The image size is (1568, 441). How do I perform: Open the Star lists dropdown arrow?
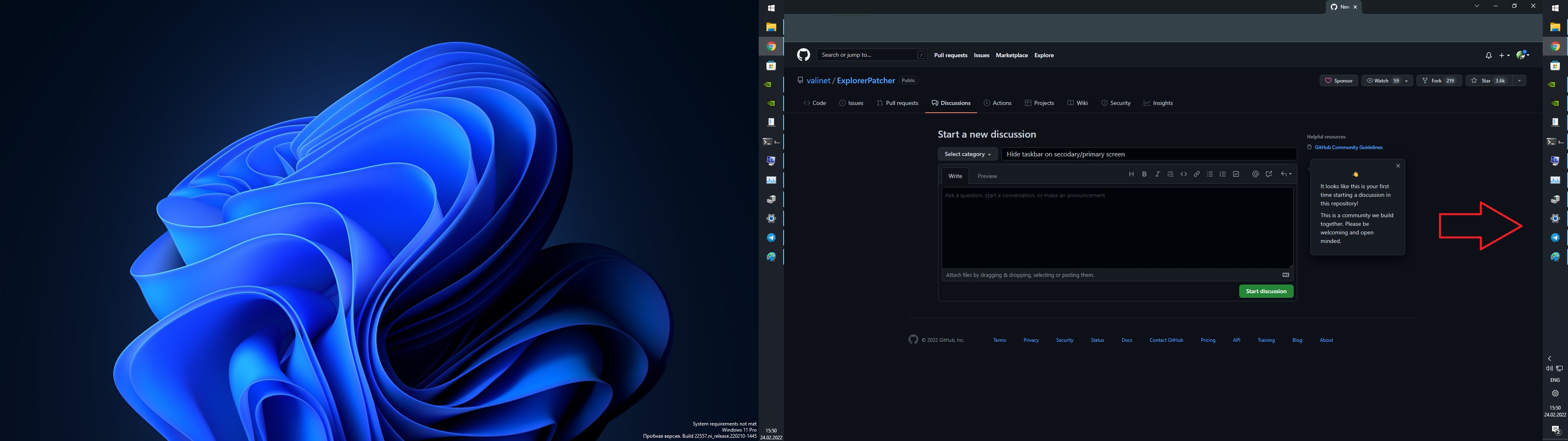1519,80
